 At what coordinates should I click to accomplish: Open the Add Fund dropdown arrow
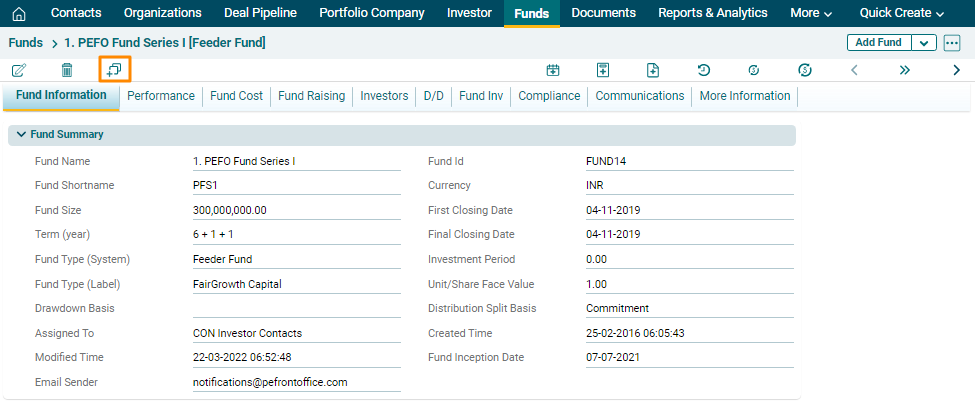click(x=924, y=43)
